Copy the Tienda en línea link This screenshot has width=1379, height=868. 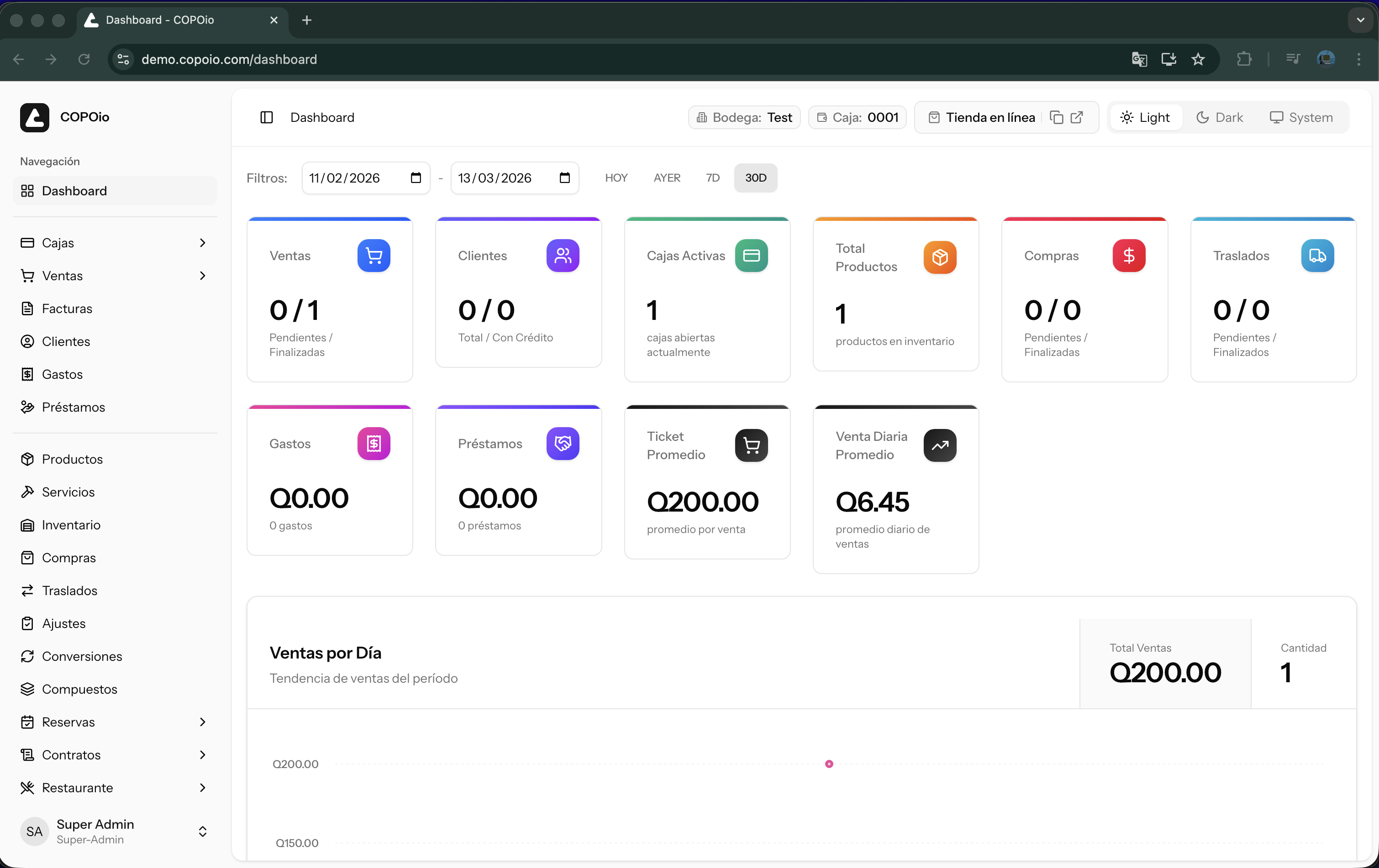(x=1056, y=117)
